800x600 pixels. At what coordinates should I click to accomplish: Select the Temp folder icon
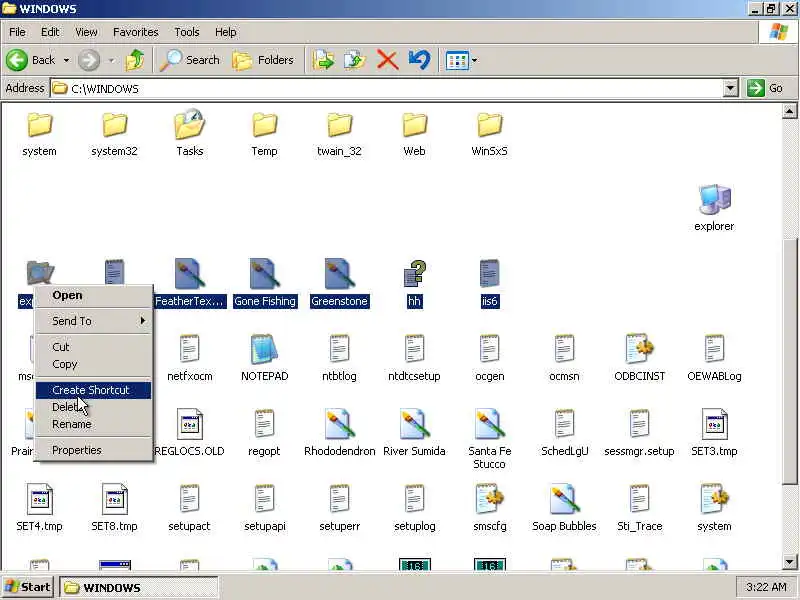coord(264,126)
